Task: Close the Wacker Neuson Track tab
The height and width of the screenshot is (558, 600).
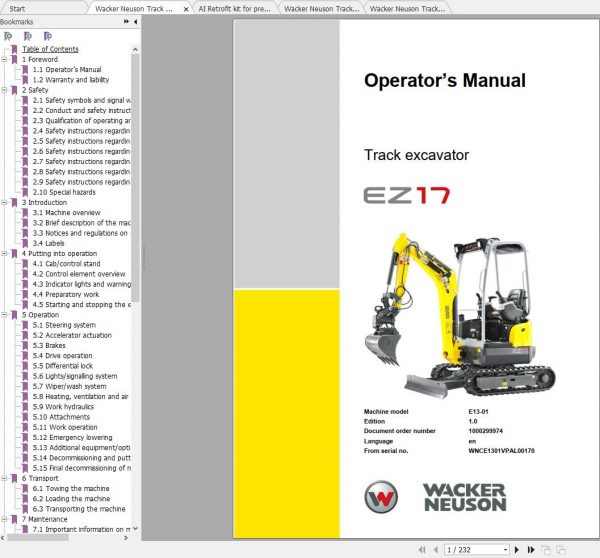Action: [x=186, y=9]
